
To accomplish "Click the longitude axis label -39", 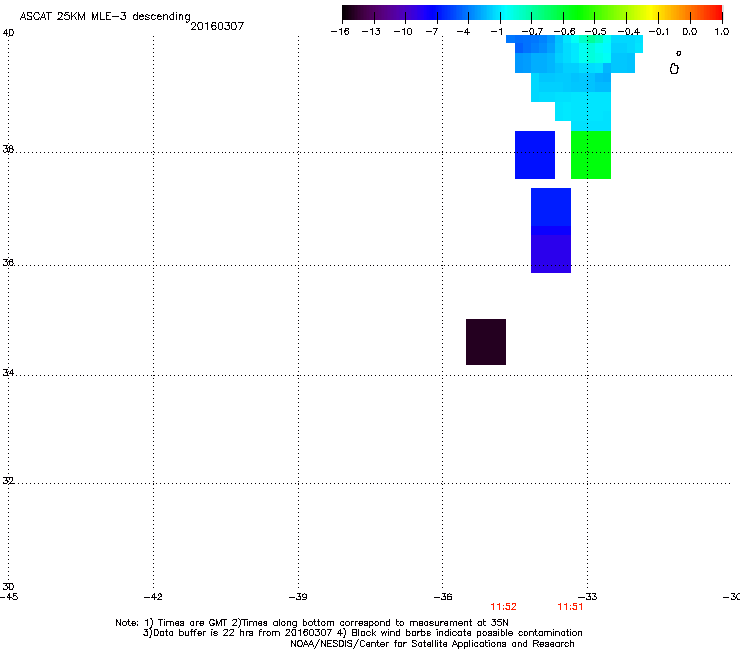I will (x=298, y=597).
